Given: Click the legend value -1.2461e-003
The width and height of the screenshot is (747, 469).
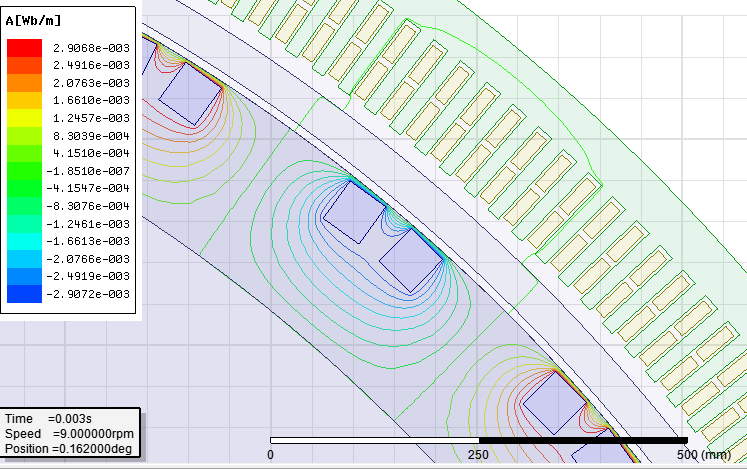Looking at the screenshot, I should click(88, 224).
